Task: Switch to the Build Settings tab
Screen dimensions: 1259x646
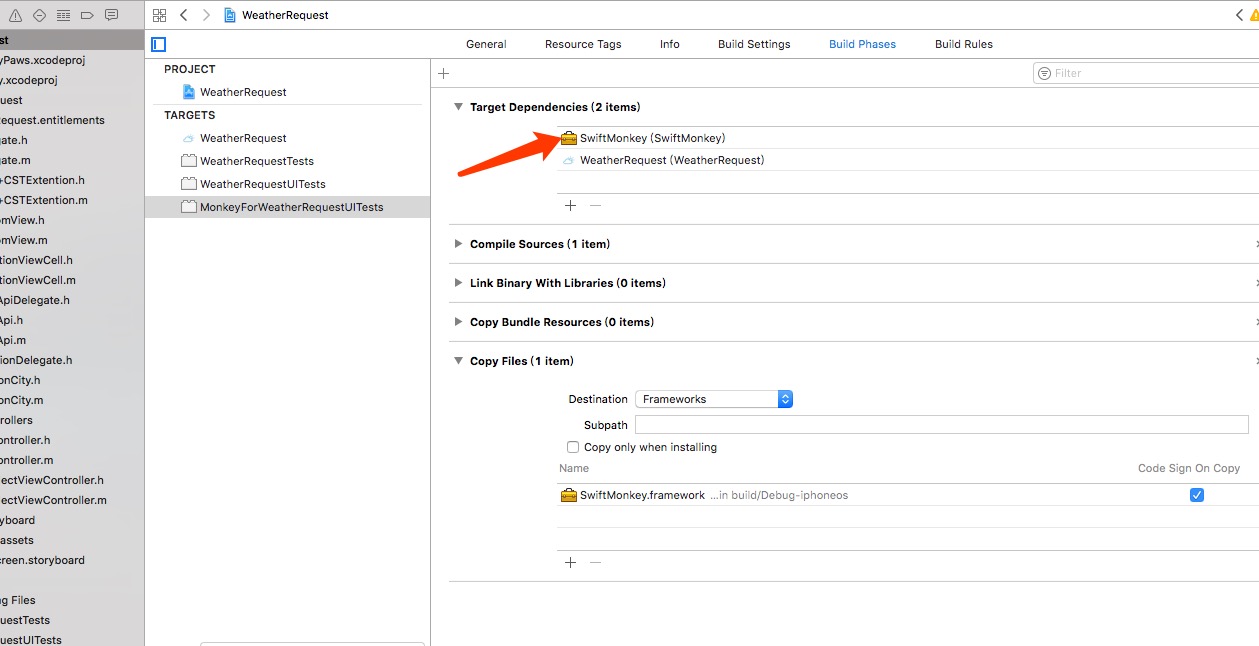Action: 754,44
